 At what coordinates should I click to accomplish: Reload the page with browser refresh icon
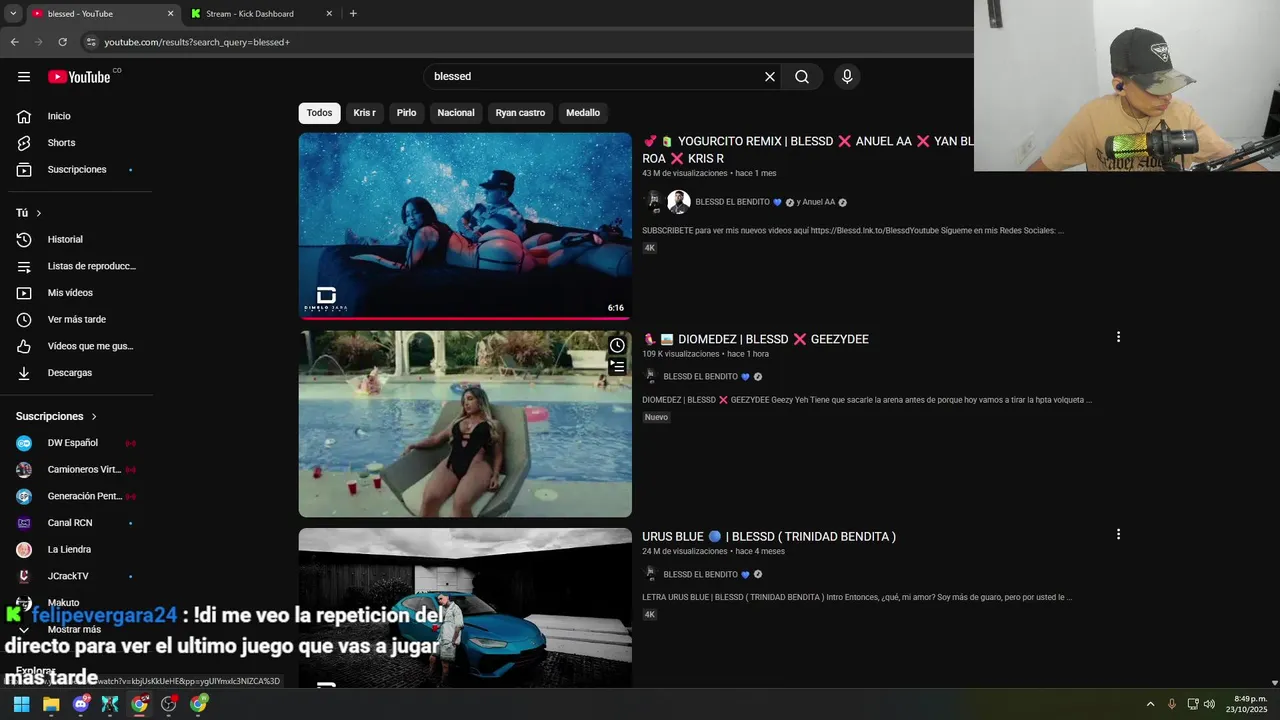pyautogui.click(x=62, y=42)
